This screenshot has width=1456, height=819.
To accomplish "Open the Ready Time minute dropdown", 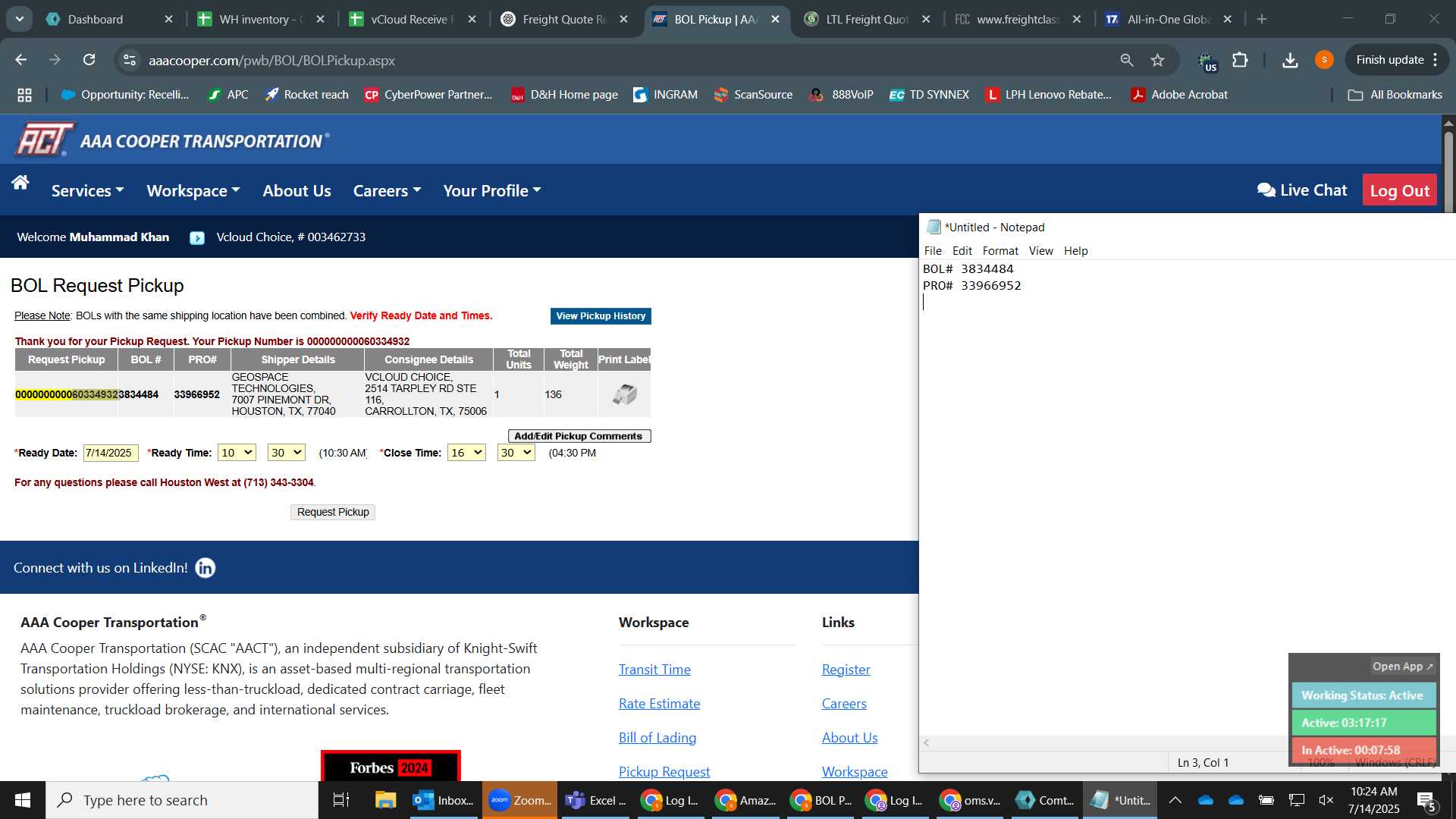I will (287, 453).
